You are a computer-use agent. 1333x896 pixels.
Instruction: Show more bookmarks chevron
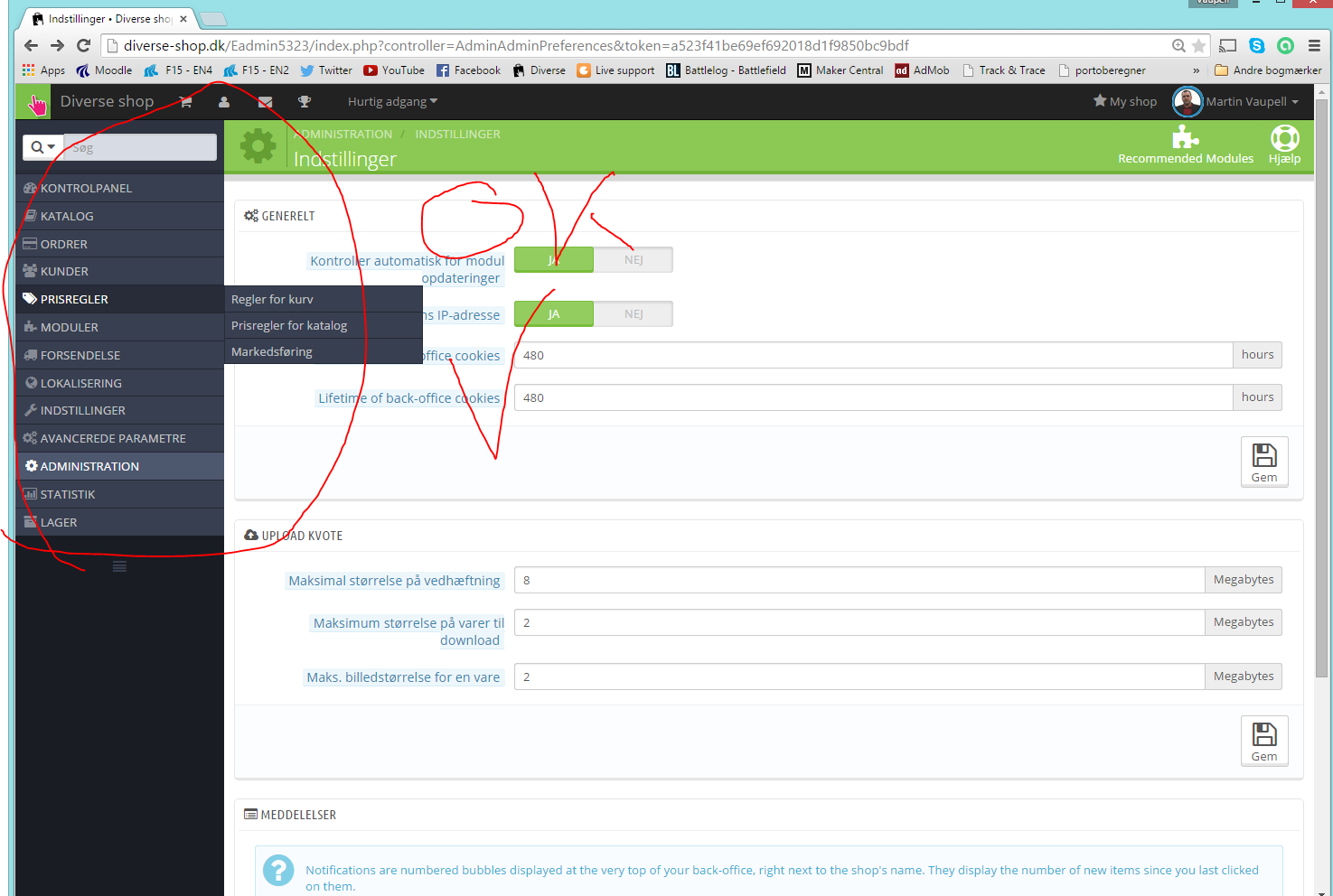pyautogui.click(x=1197, y=70)
